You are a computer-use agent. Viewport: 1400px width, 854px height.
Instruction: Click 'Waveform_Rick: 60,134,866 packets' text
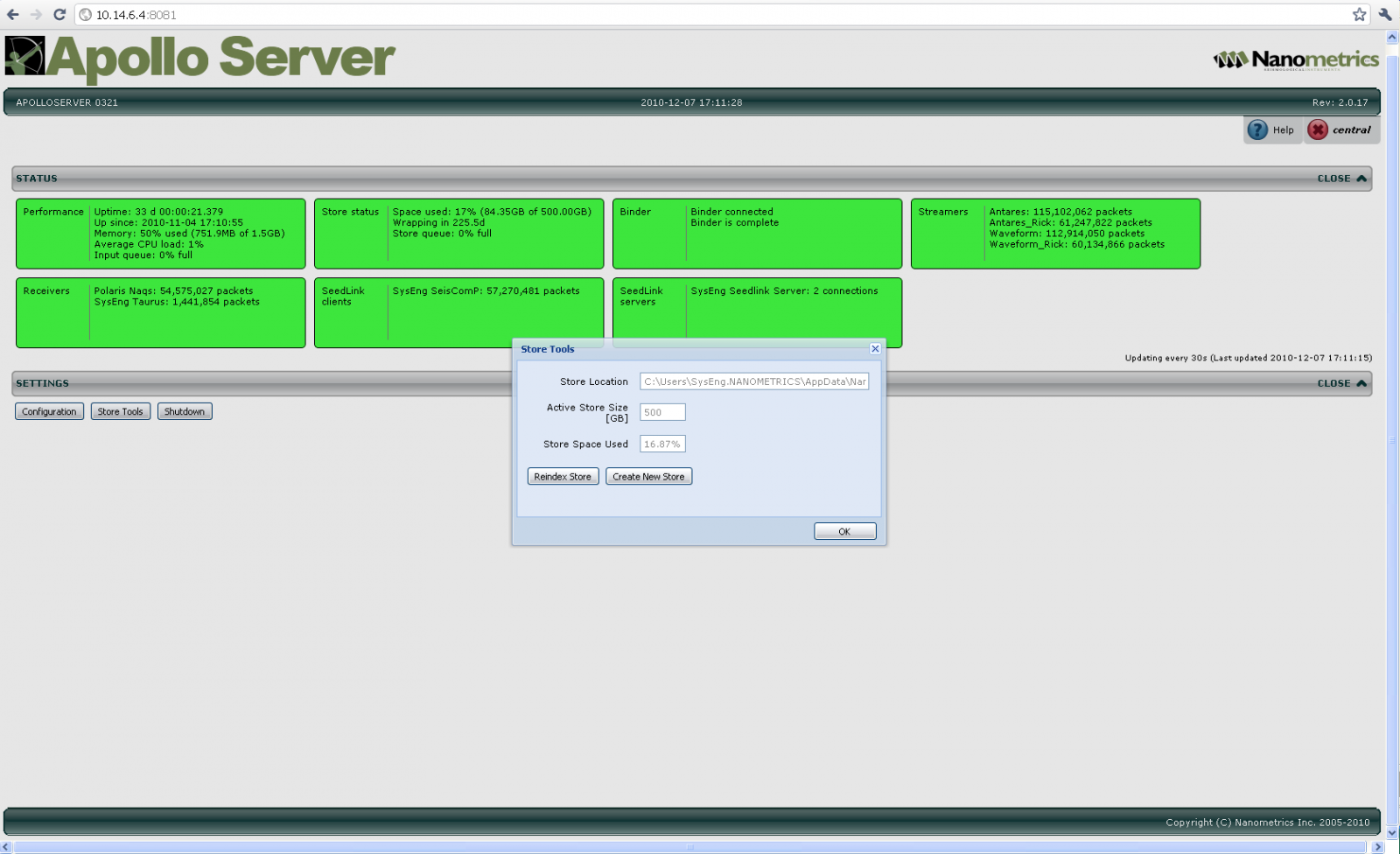point(1076,244)
